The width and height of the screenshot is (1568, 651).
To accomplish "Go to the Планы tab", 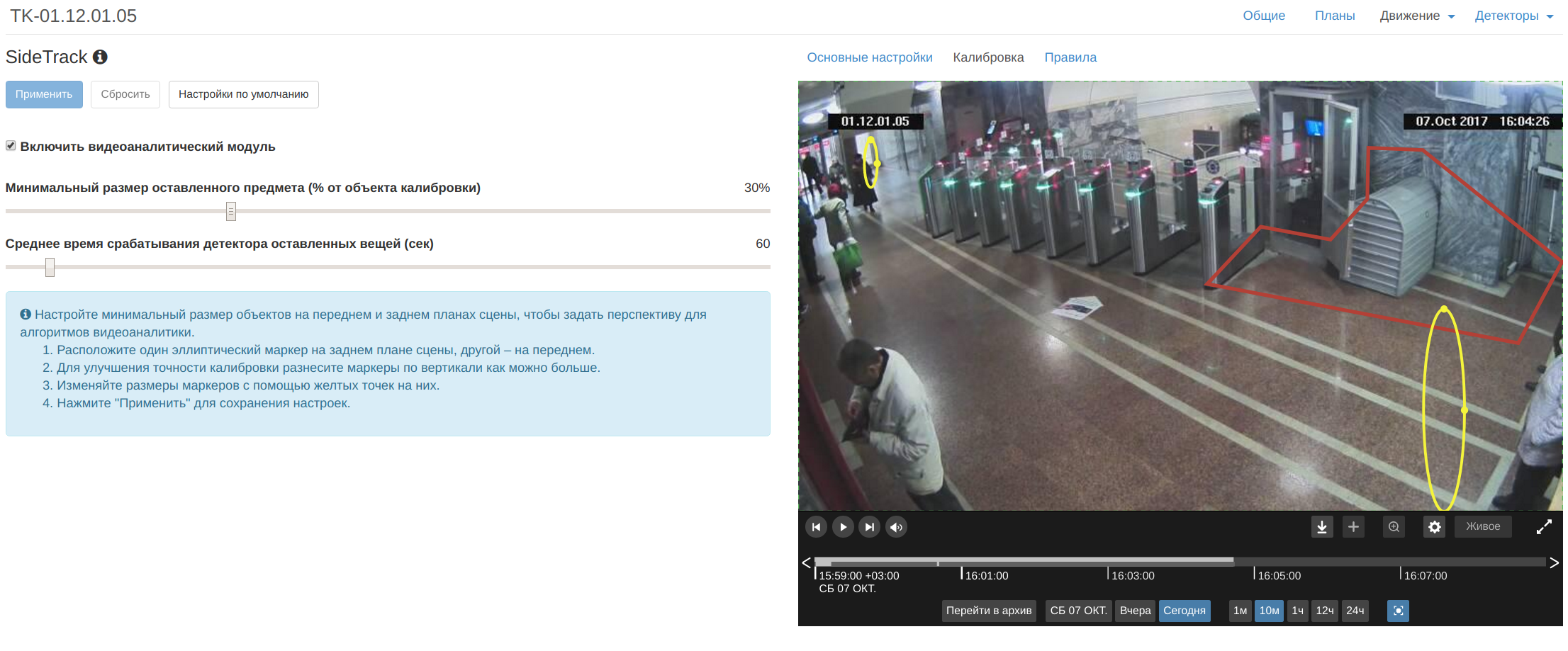I will pyautogui.click(x=1335, y=16).
